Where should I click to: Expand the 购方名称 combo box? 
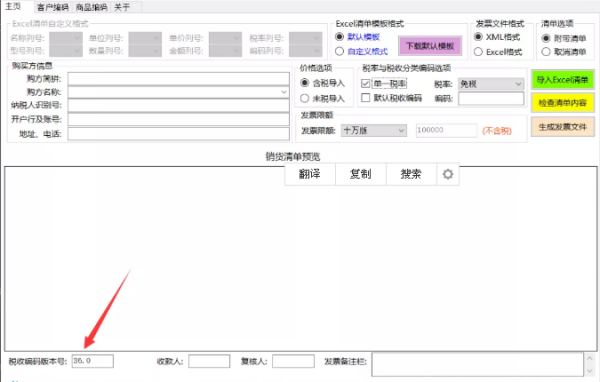[284, 92]
